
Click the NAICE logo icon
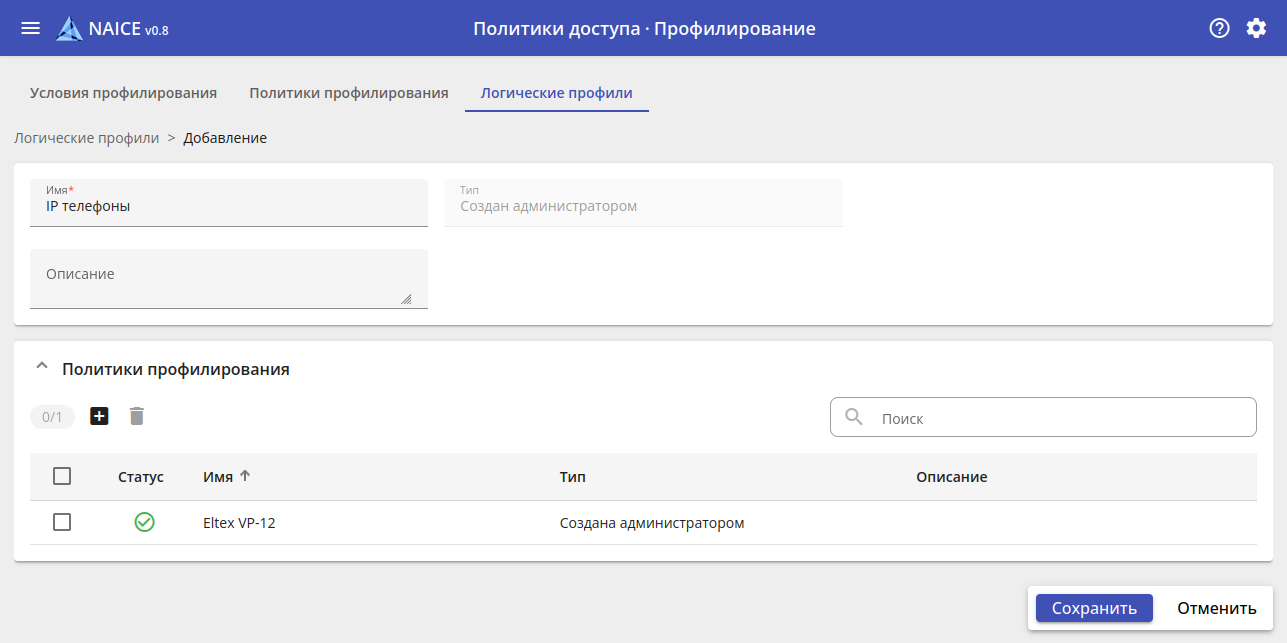(x=69, y=29)
